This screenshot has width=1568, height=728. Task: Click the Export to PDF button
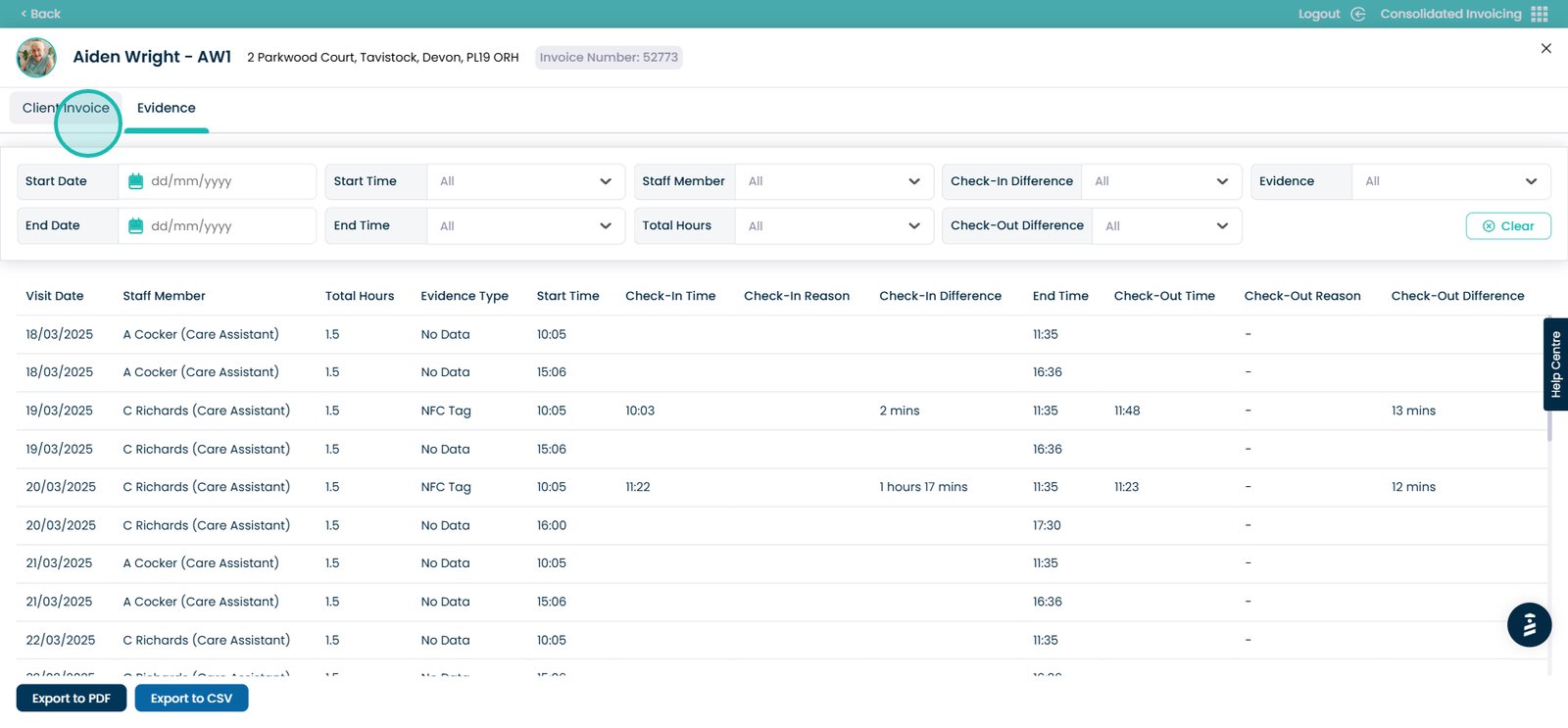[72, 699]
